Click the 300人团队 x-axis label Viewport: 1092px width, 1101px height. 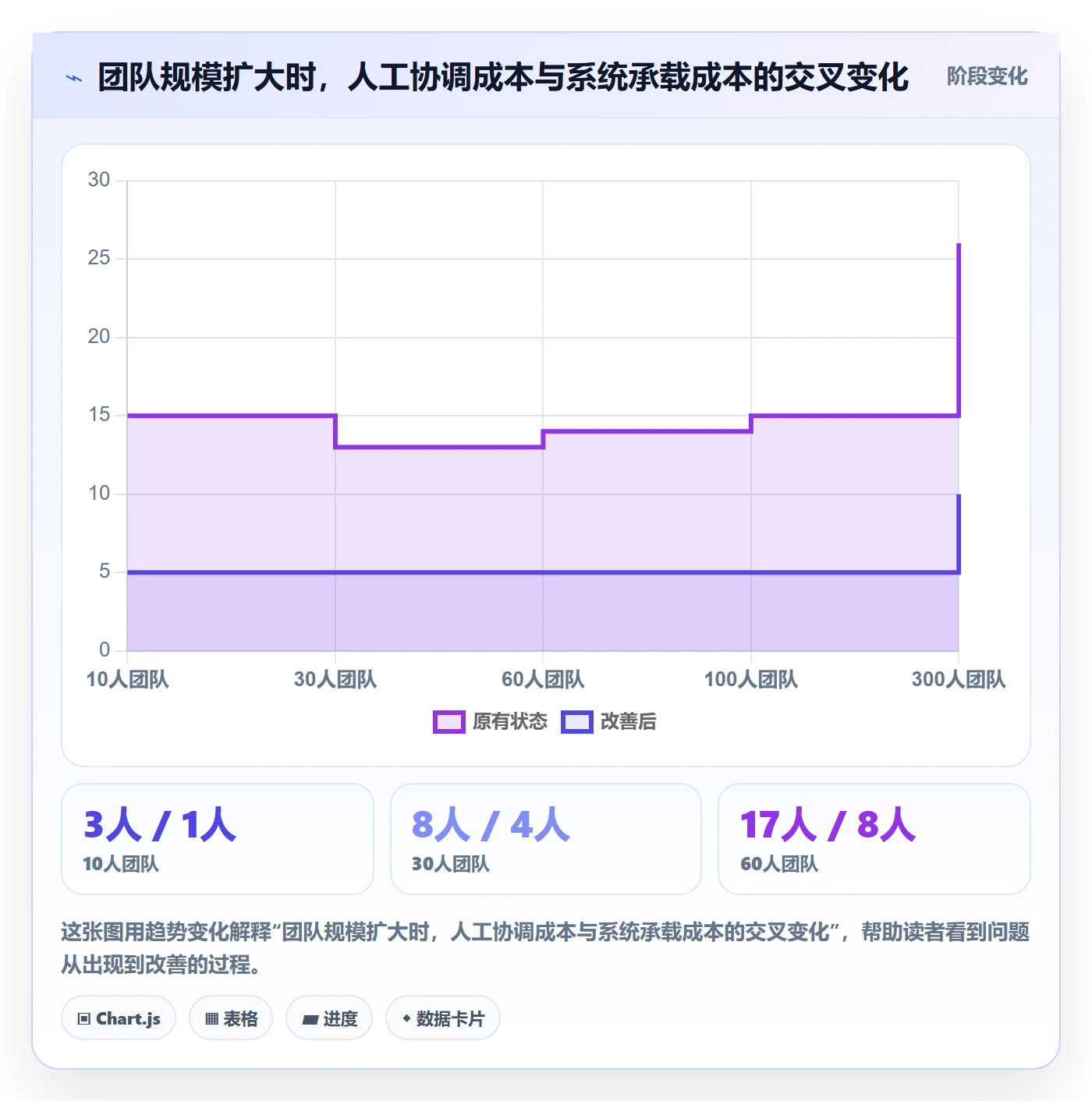(x=959, y=680)
